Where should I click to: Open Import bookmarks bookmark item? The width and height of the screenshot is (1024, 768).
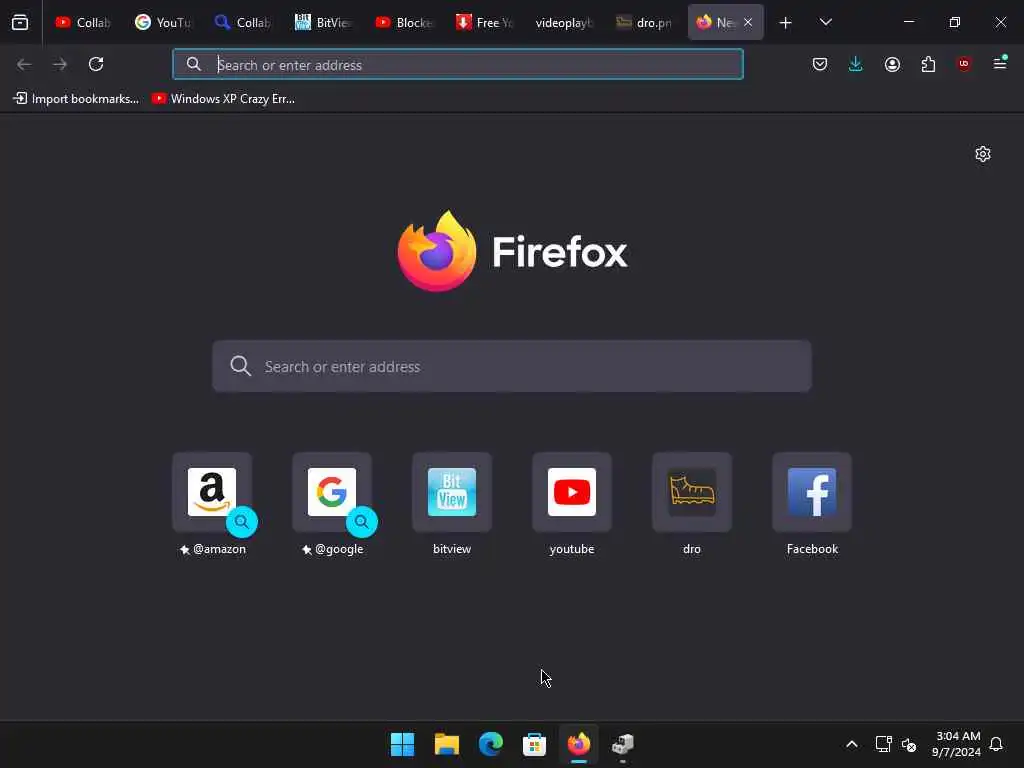(76, 99)
